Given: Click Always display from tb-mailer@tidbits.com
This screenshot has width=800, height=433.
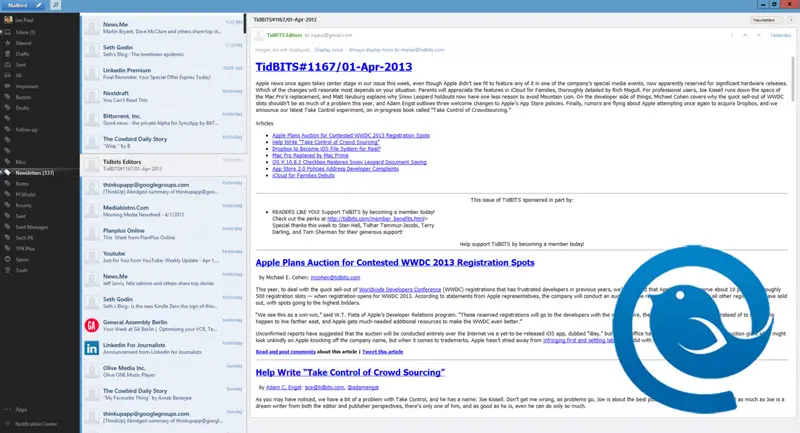Looking at the screenshot, I should tap(396, 50).
